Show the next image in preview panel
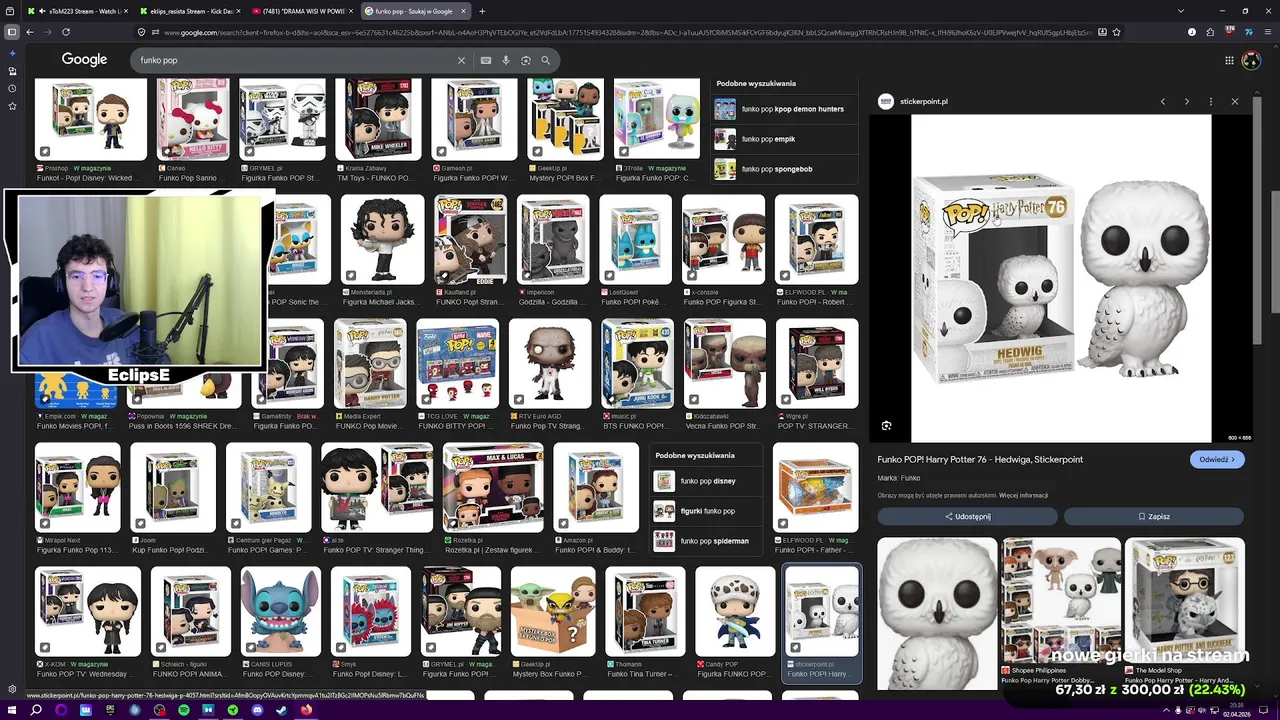 pos(1187,101)
